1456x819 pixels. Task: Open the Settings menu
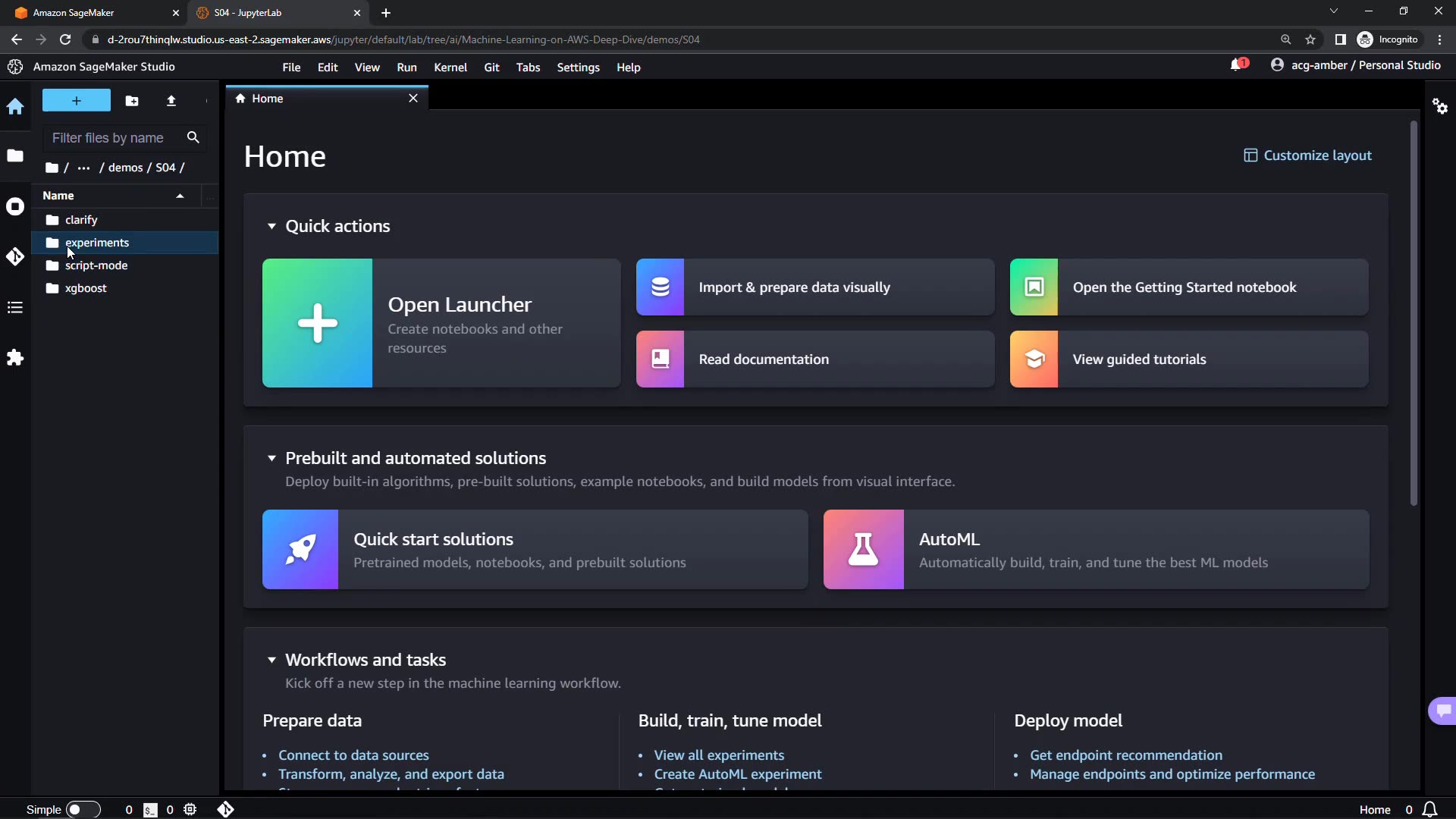coord(578,67)
